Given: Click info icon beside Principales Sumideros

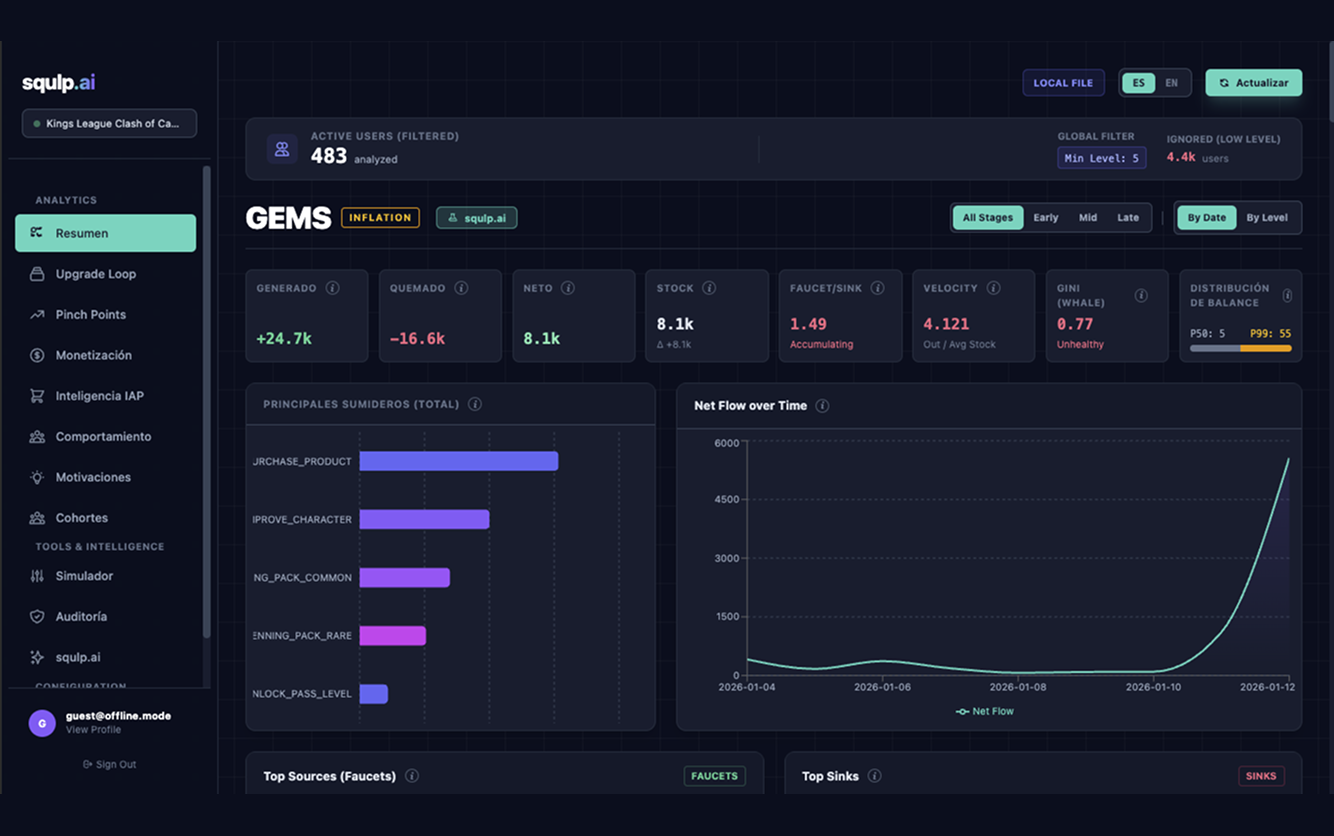Looking at the screenshot, I should (475, 405).
